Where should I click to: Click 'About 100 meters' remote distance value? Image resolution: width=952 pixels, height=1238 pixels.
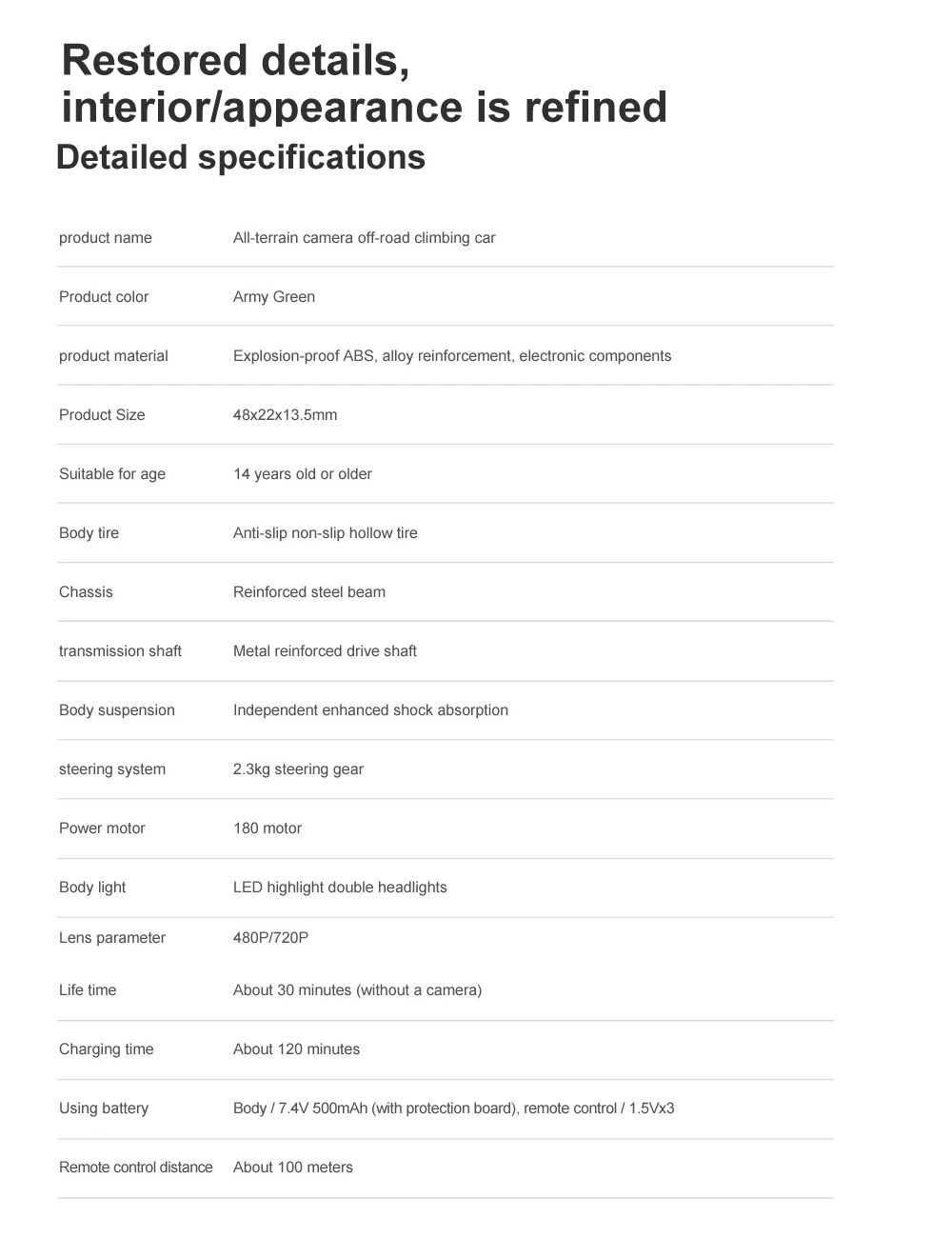(x=293, y=1168)
